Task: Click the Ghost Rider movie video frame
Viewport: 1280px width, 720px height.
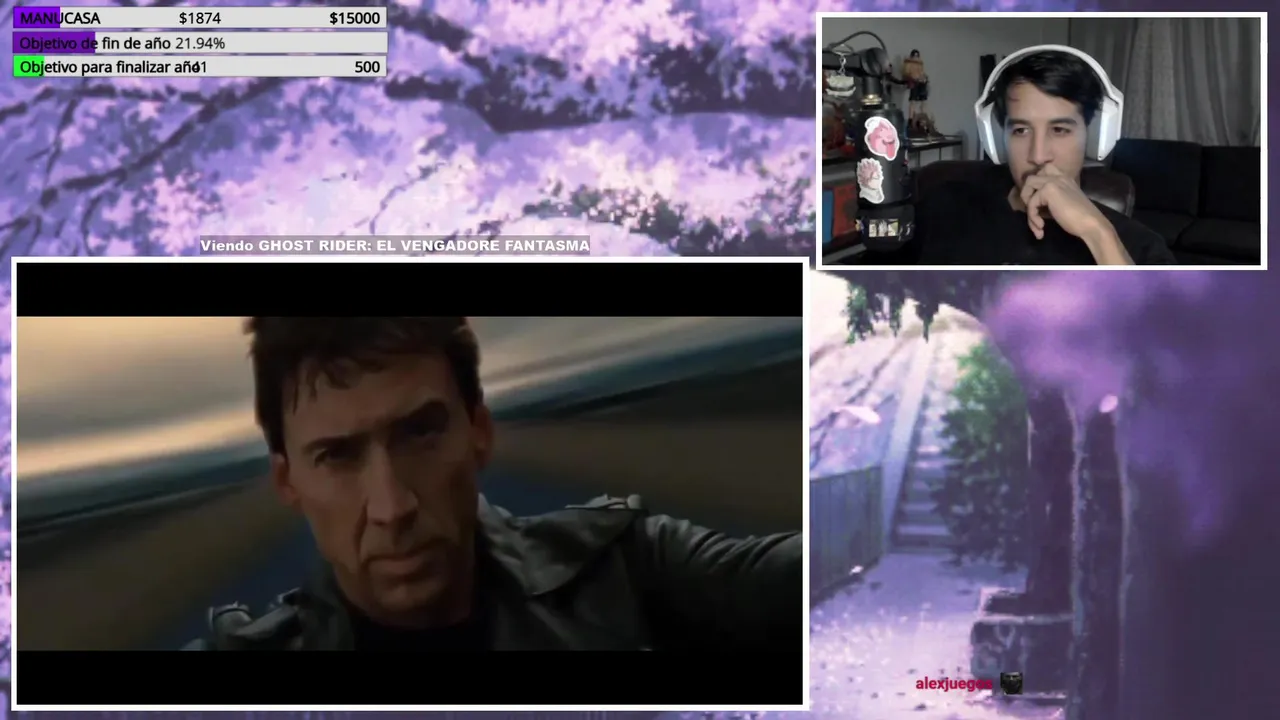Action: [409, 484]
